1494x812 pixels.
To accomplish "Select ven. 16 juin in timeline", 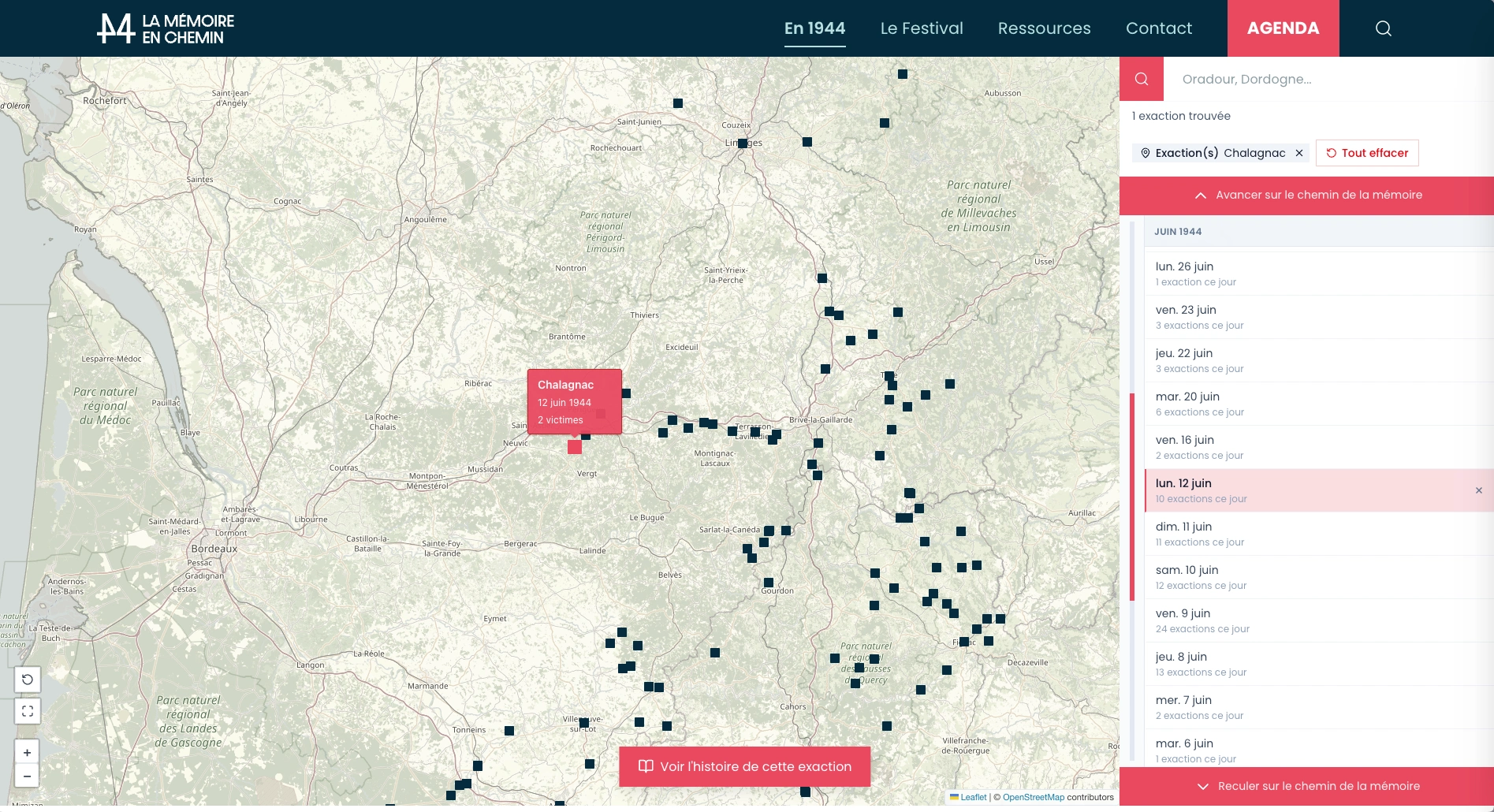I will click(x=1319, y=447).
